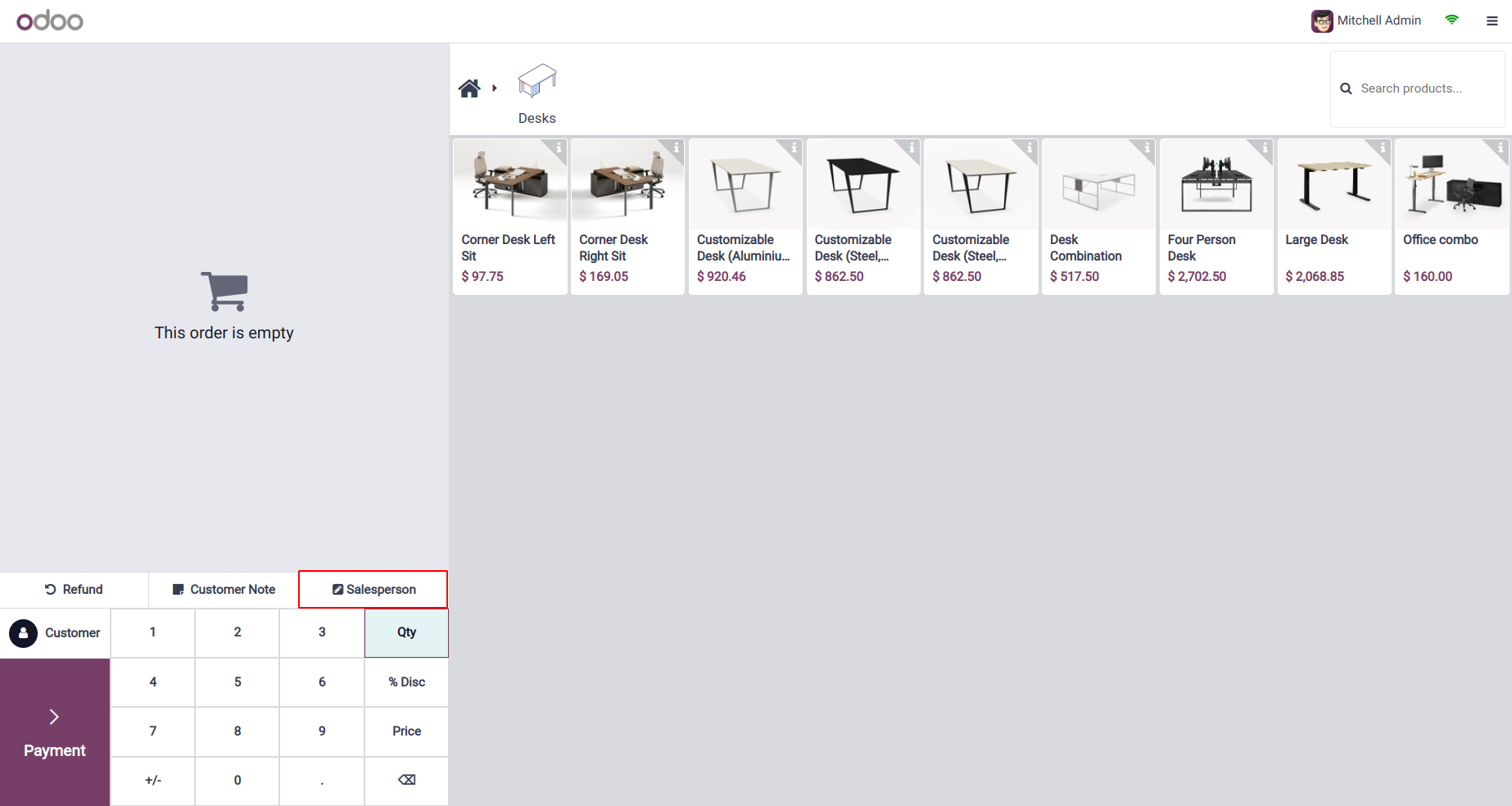Screen dimensions: 1512x806
Task: Choose a Salesperson for the order
Action: 373,590
